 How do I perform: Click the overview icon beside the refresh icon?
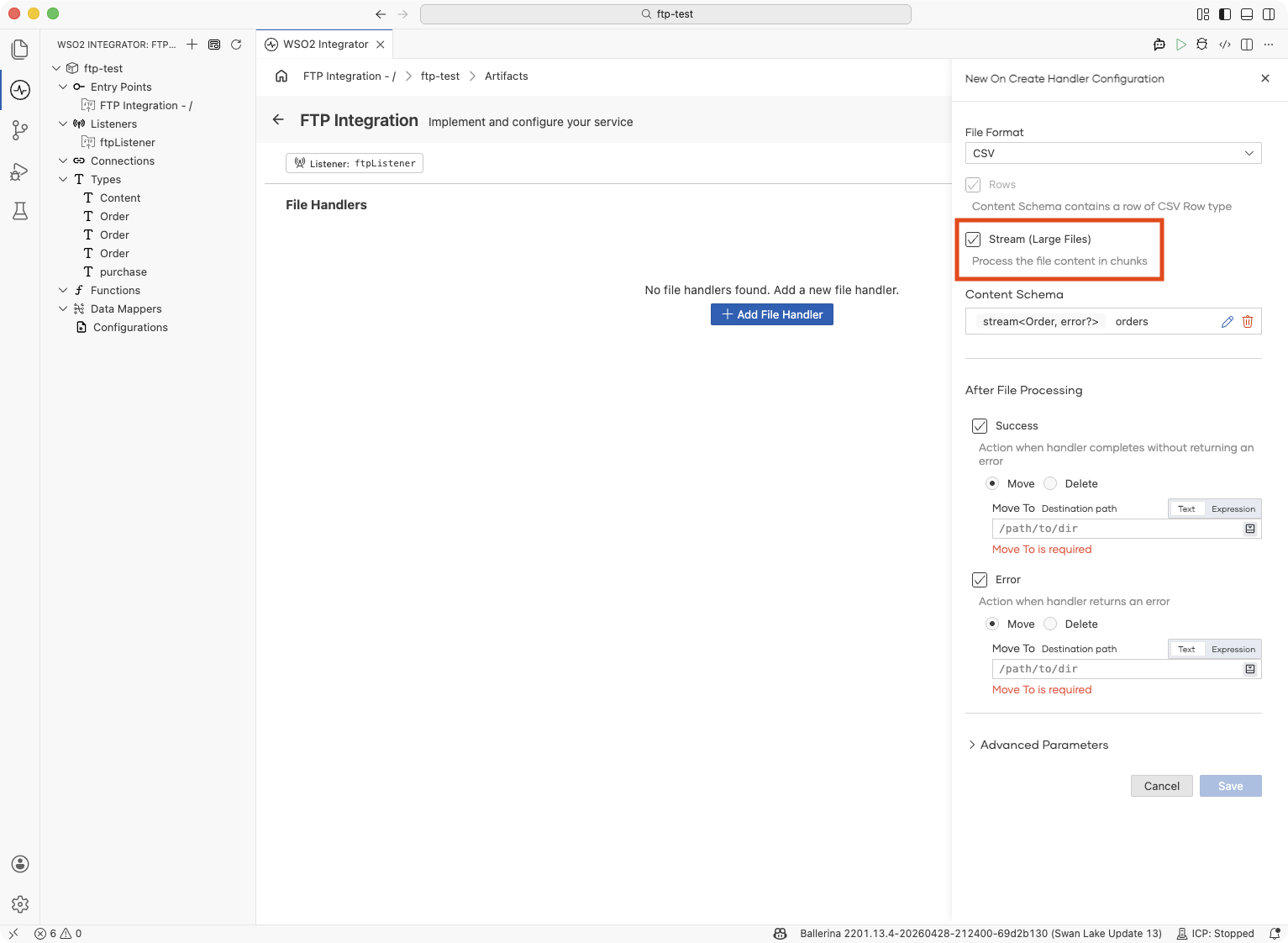coord(214,45)
